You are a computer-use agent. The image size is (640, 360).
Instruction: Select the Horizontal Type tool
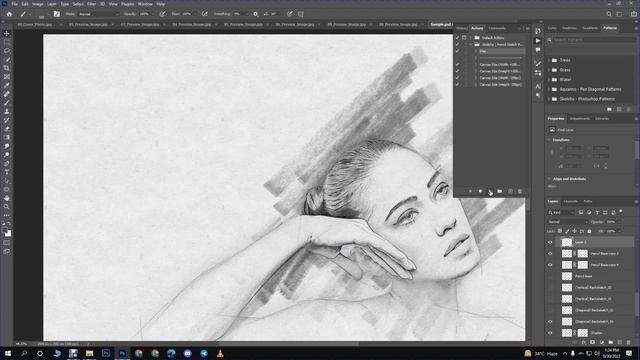click(7, 172)
